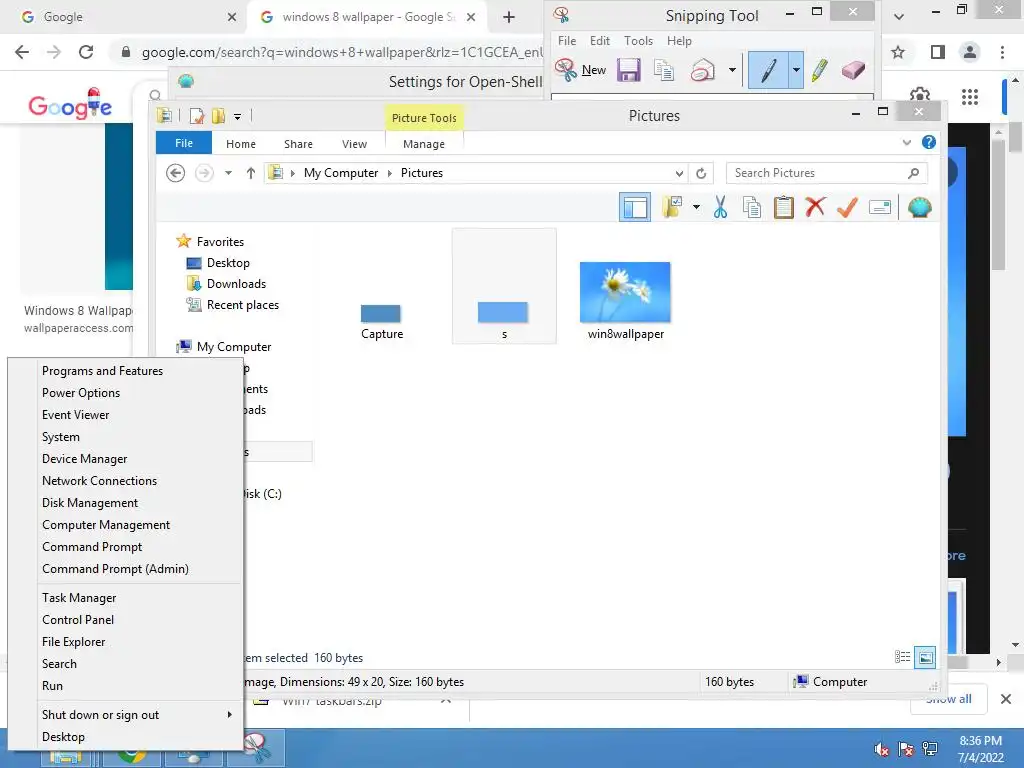Image resolution: width=1024 pixels, height=768 pixels.
Task: Open Snipping Tool File menu
Action: click(x=567, y=40)
